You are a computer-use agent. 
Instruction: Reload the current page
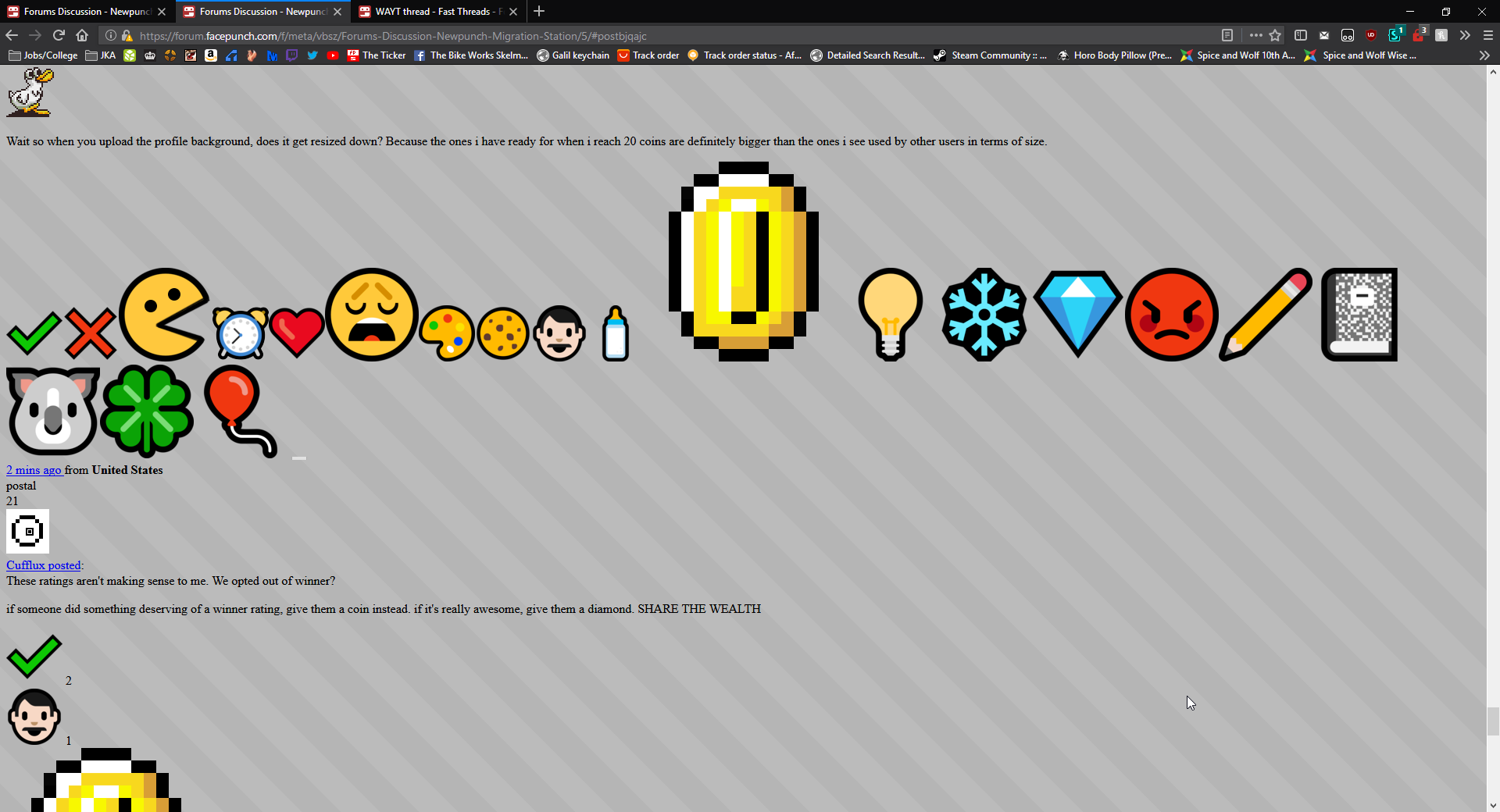coord(59,35)
